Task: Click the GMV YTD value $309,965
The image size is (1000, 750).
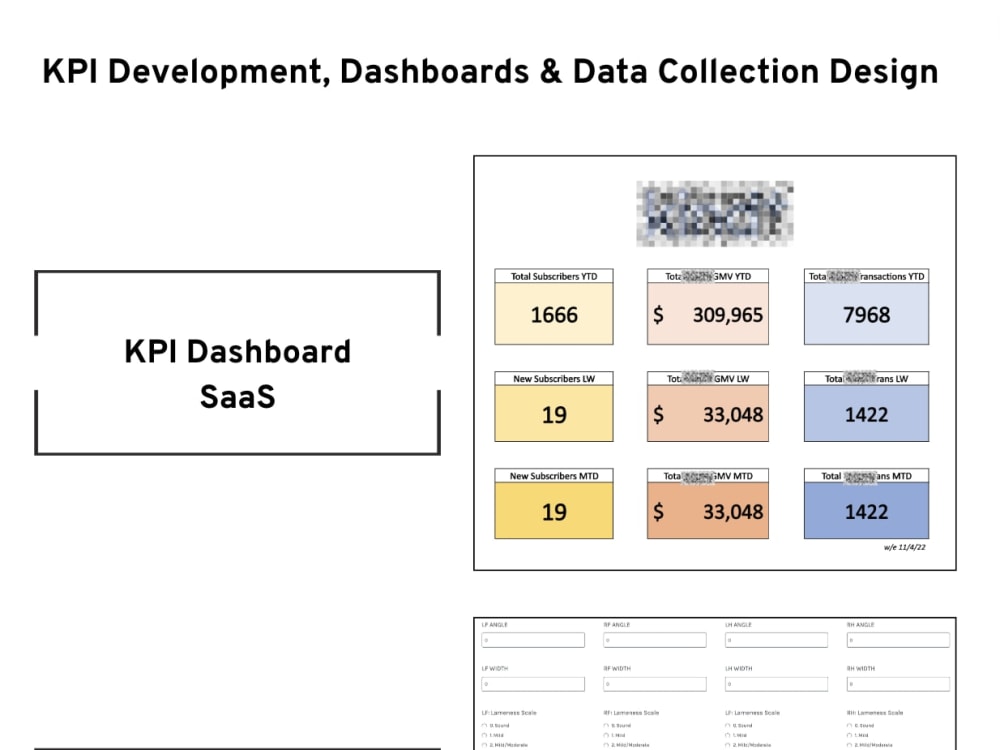Action: 708,314
